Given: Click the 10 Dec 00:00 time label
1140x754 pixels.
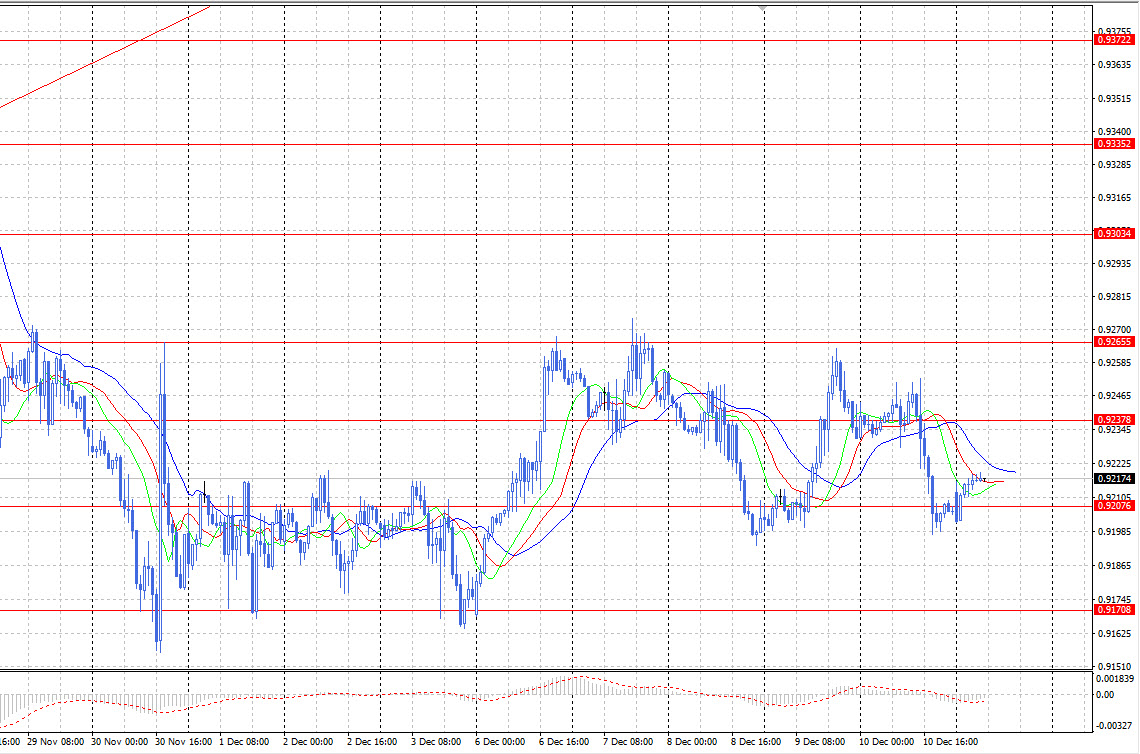Looking at the screenshot, I should (x=887, y=742).
